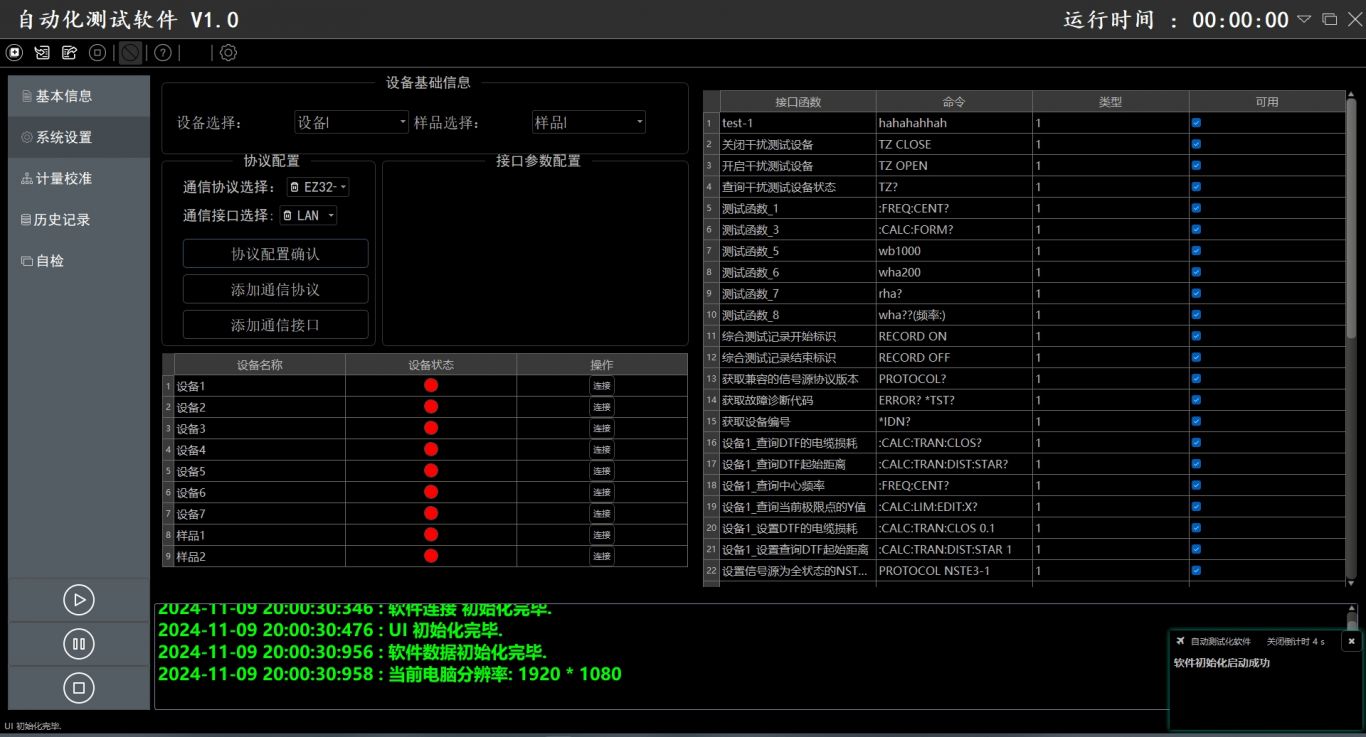
Task: Click the prohibited/disable toolbar icon
Action: point(130,53)
